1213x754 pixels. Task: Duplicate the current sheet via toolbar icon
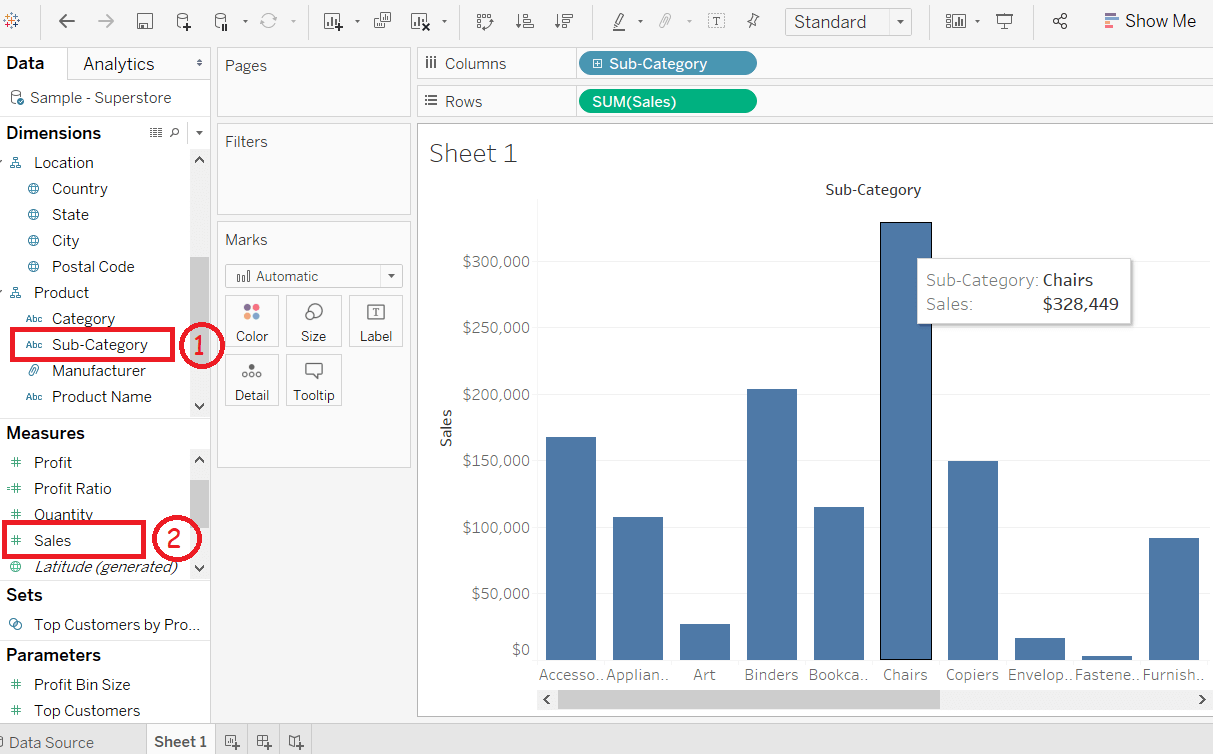[x=382, y=21]
